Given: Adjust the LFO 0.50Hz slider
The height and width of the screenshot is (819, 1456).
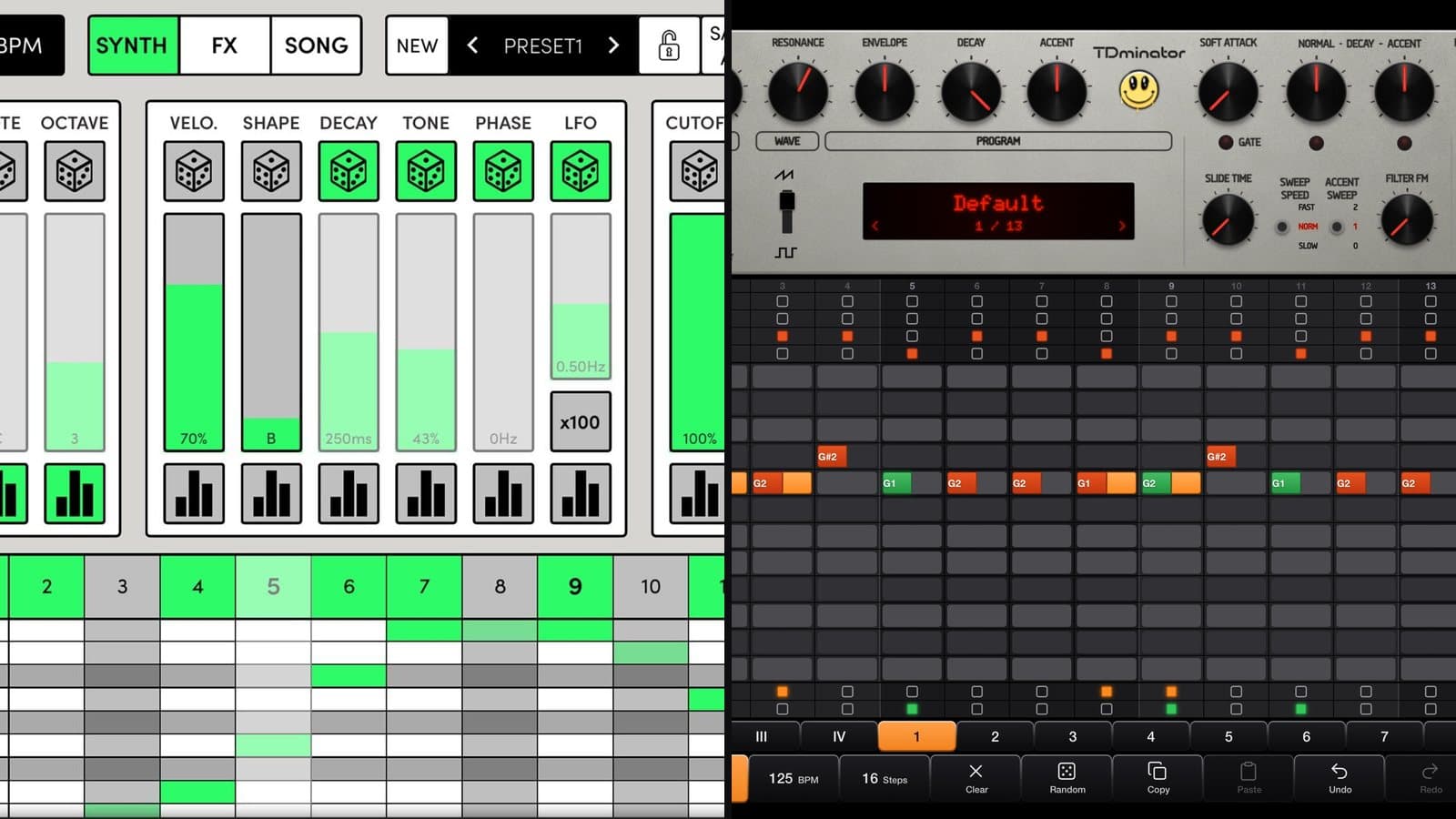Looking at the screenshot, I should (x=581, y=296).
